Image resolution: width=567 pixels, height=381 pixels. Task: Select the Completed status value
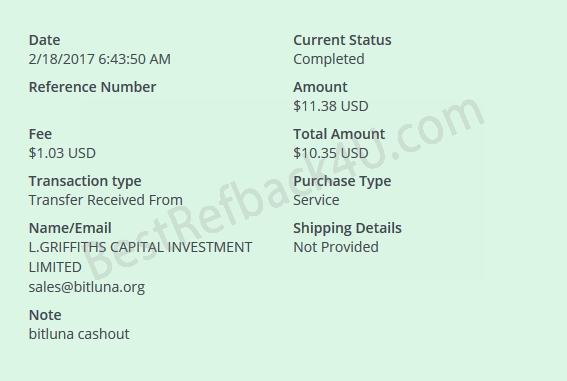pyautogui.click(x=329, y=59)
